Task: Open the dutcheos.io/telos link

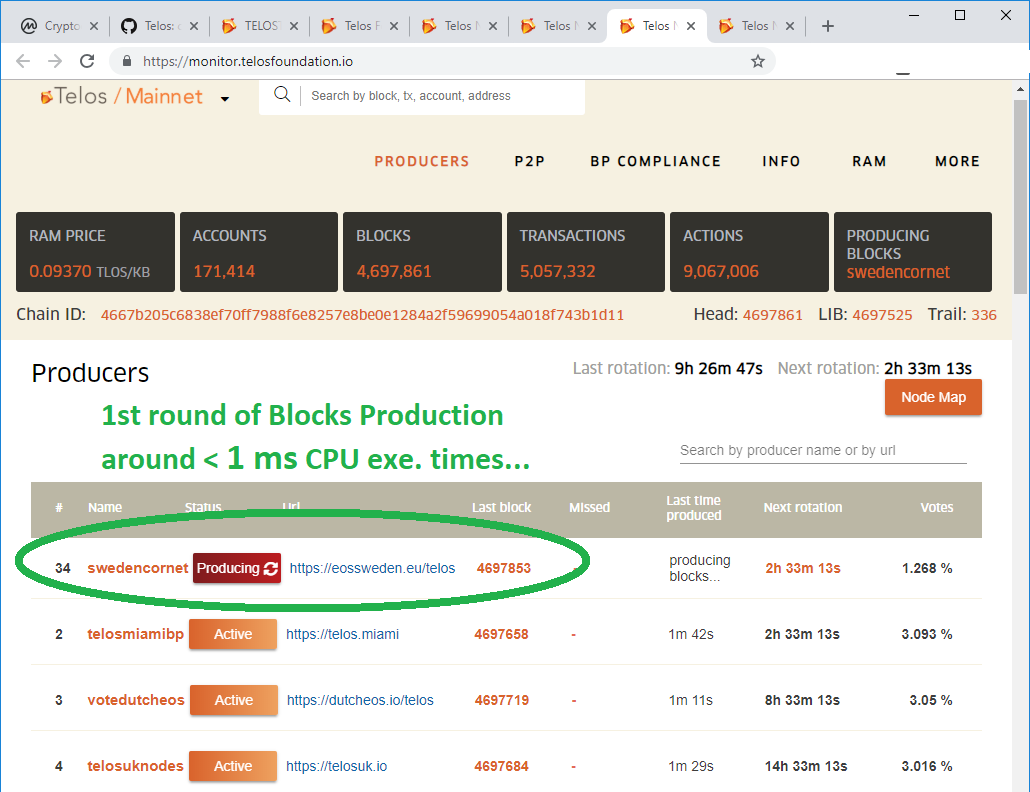Action: click(x=360, y=700)
